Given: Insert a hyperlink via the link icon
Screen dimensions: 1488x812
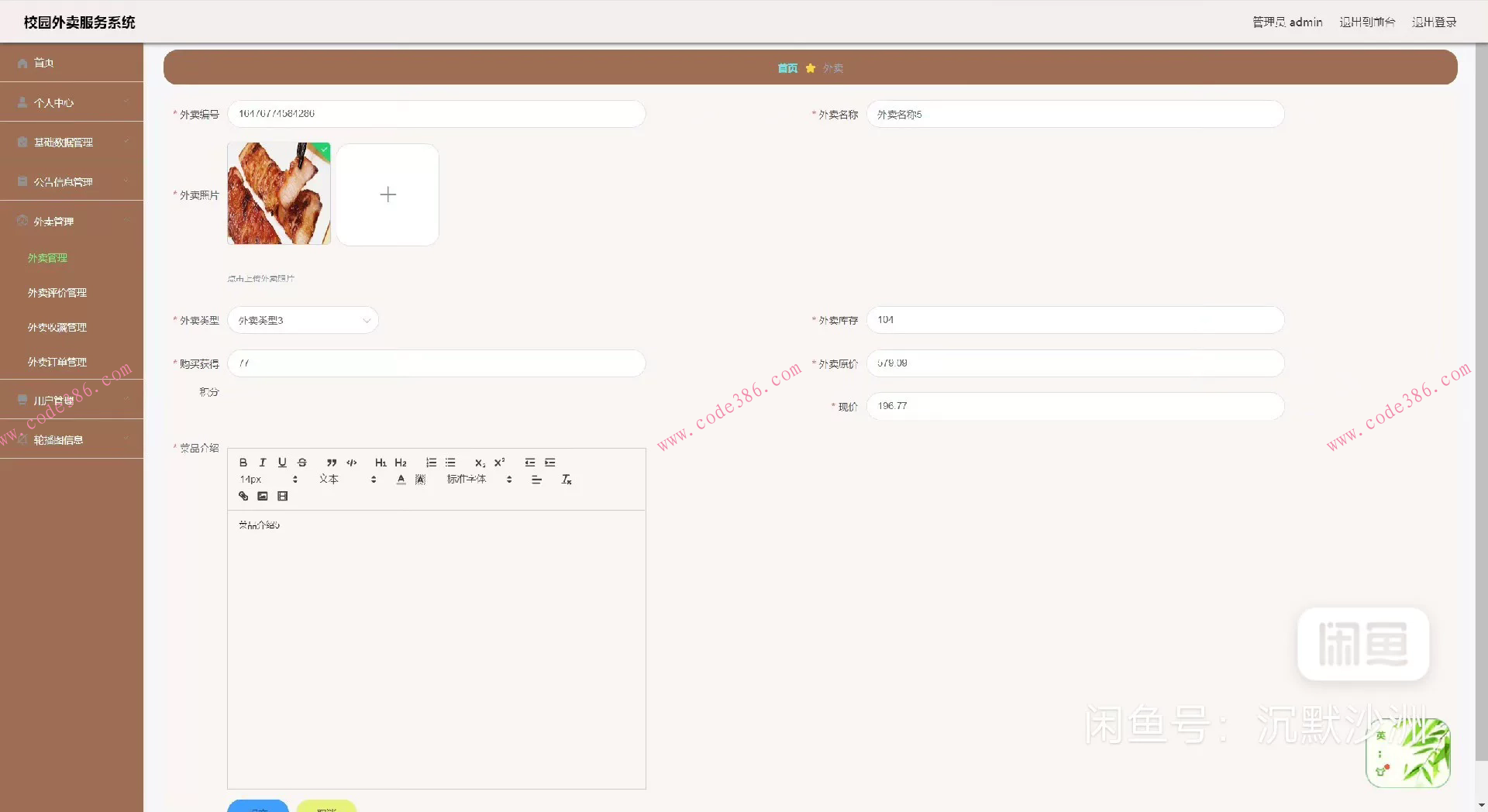Looking at the screenshot, I should tap(243, 496).
